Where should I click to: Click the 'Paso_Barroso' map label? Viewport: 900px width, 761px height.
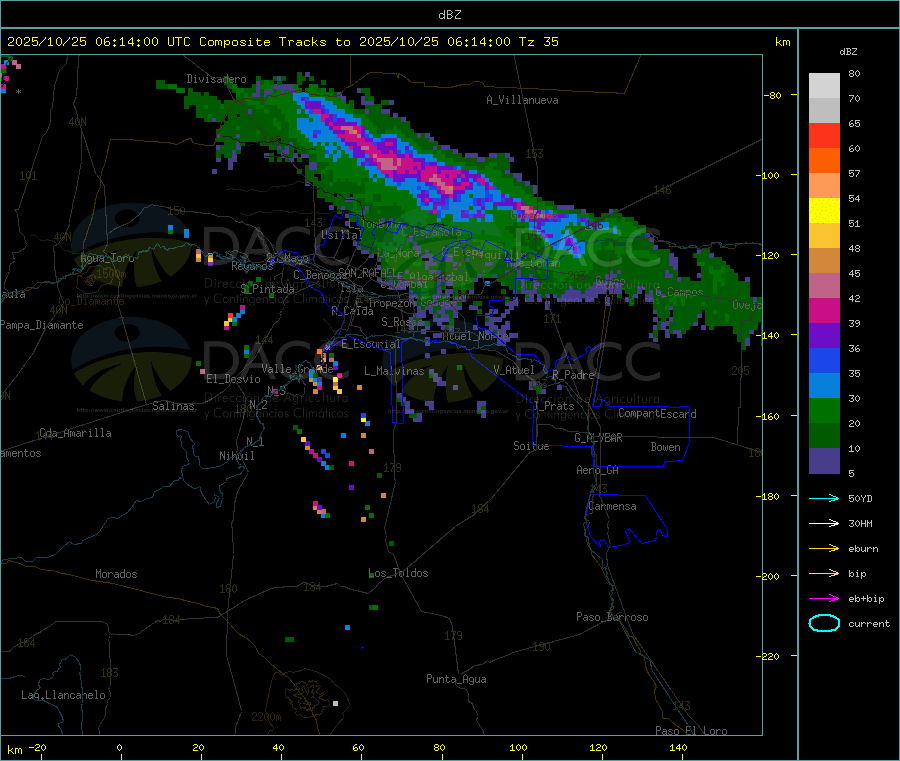click(x=612, y=617)
